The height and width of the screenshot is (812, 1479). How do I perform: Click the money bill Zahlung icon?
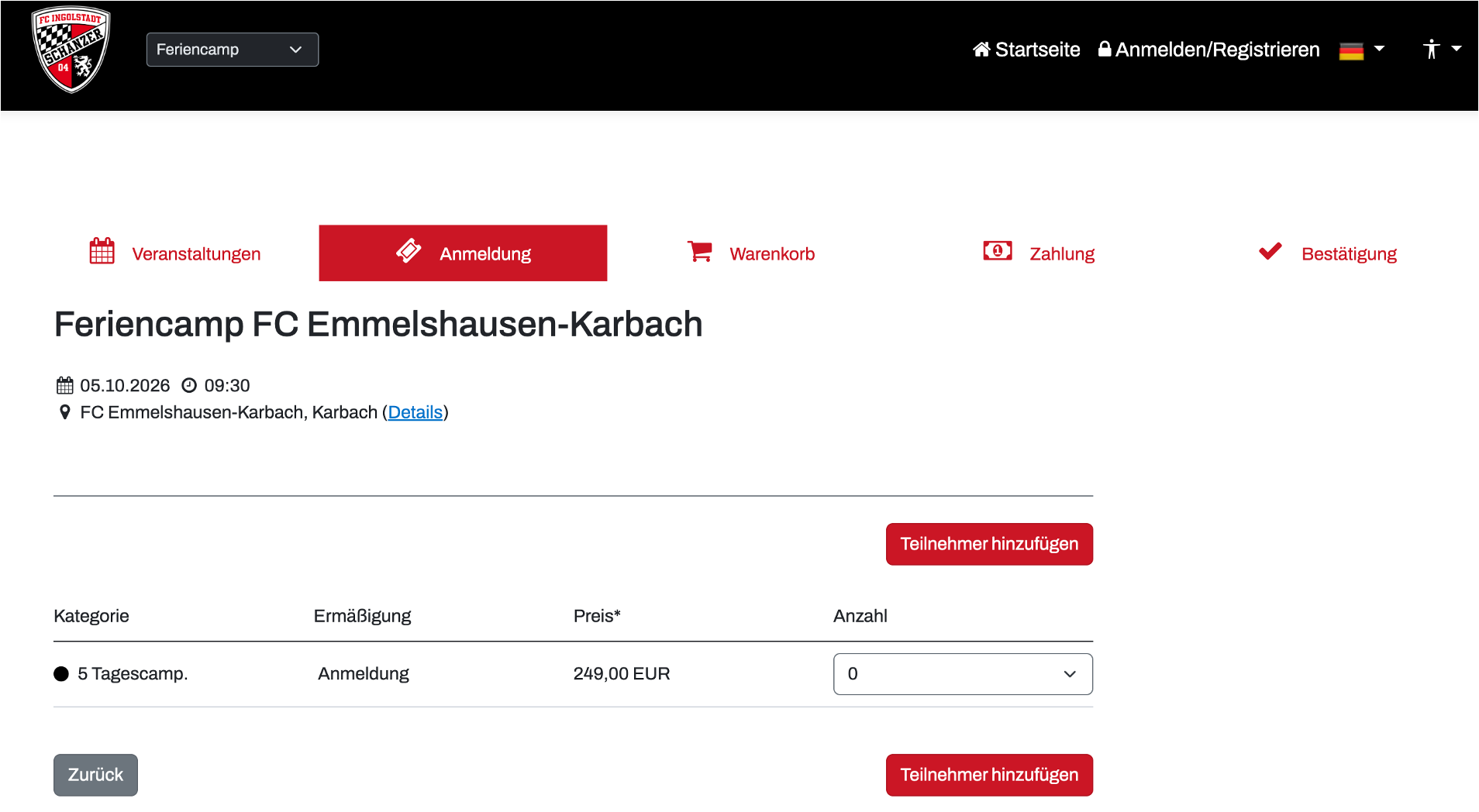click(x=997, y=250)
